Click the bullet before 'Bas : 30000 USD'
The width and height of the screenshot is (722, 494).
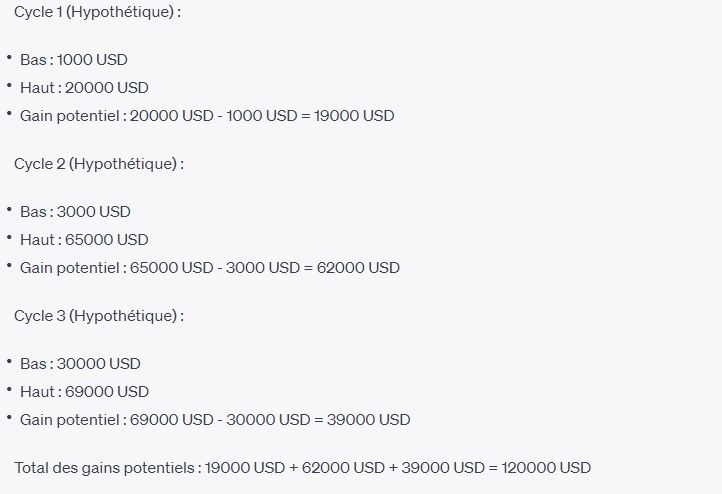(x=9, y=362)
